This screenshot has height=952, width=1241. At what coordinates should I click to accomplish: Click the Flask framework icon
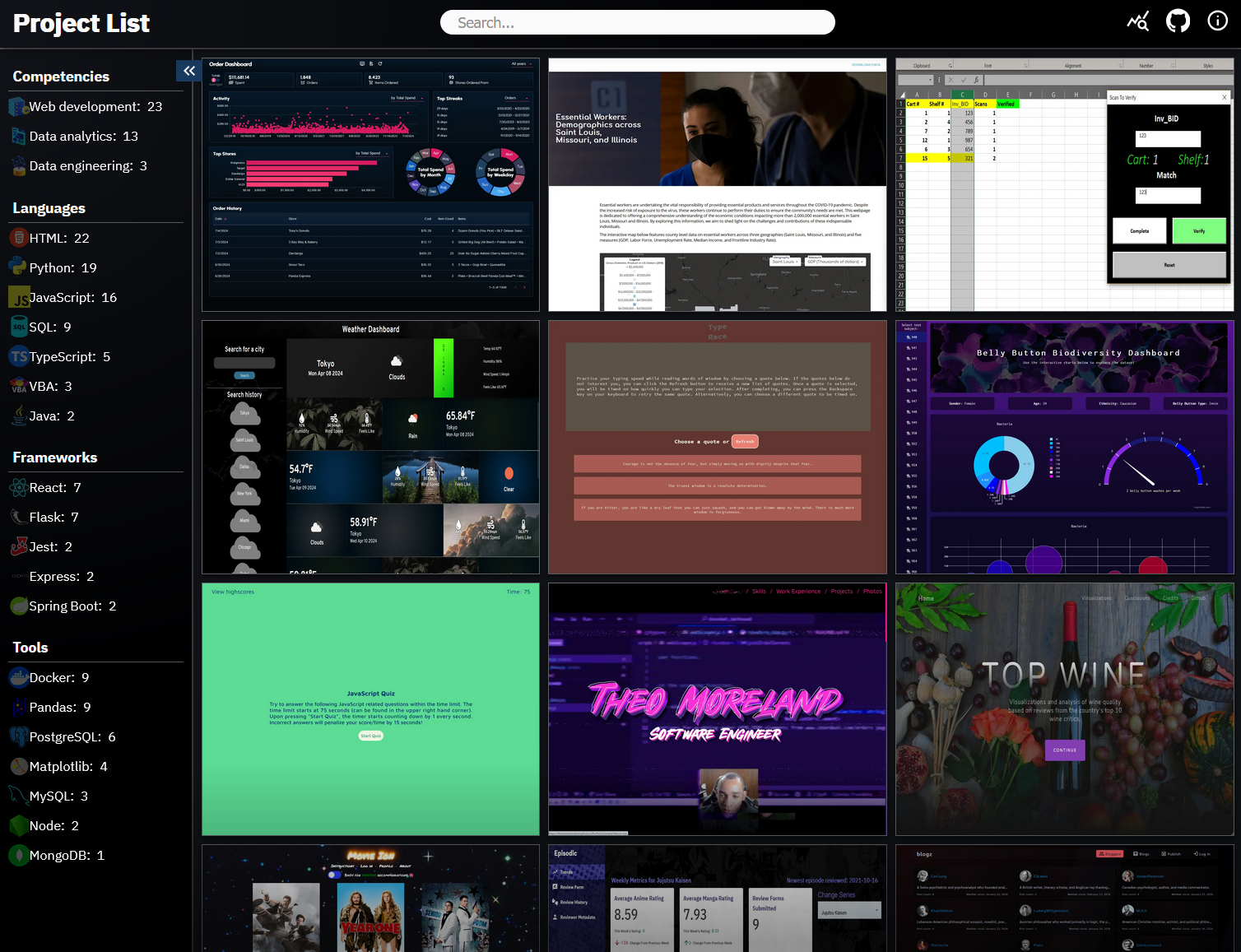[19, 518]
